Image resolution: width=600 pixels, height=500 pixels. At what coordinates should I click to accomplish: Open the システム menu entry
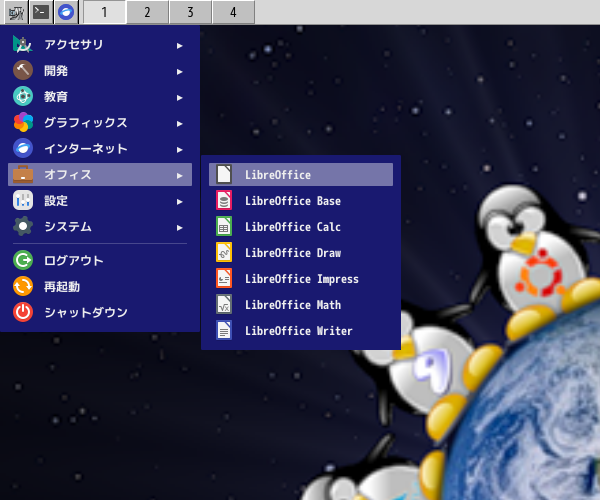(100, 226)
